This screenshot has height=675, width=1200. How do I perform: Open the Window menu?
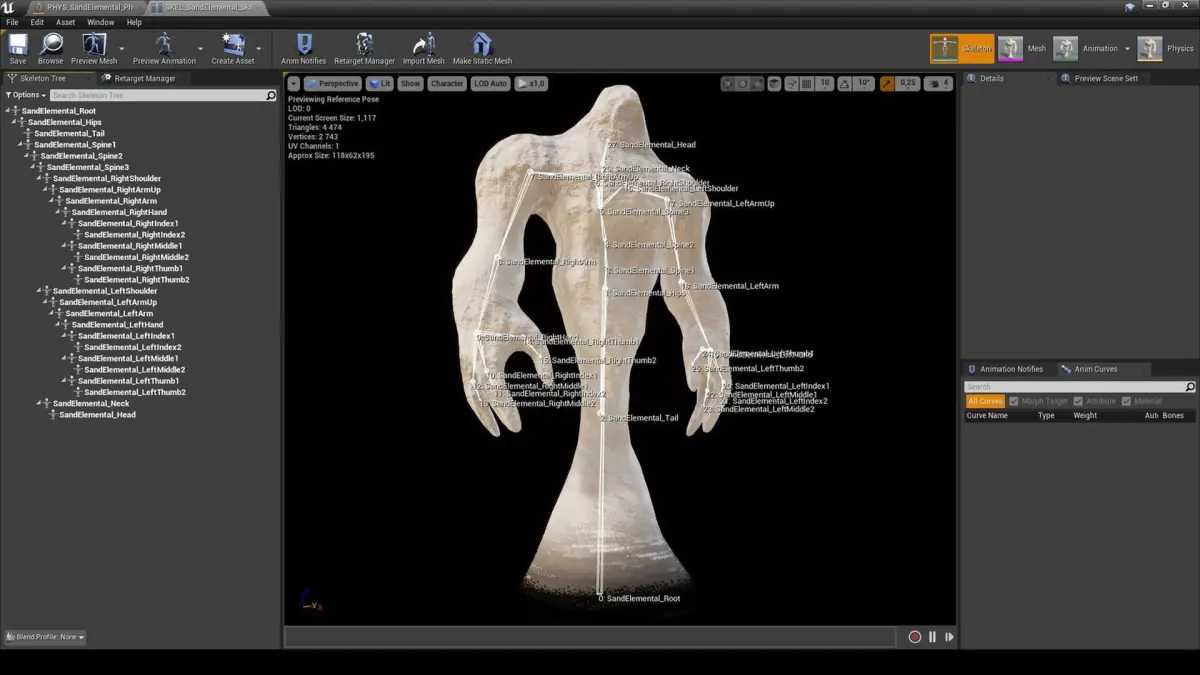[x=100, y=22]
